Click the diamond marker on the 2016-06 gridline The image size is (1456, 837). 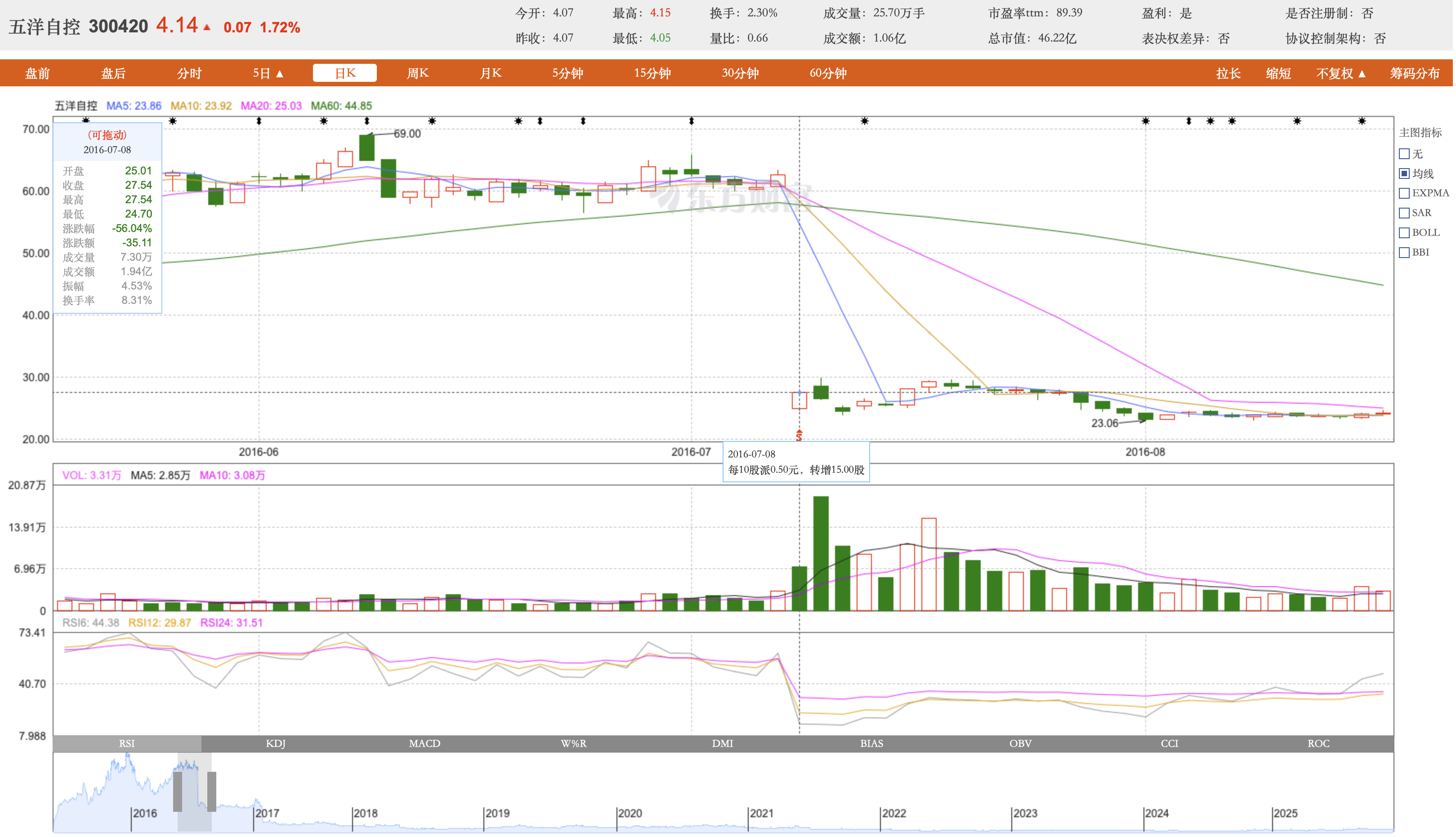(x=259, y=121)
